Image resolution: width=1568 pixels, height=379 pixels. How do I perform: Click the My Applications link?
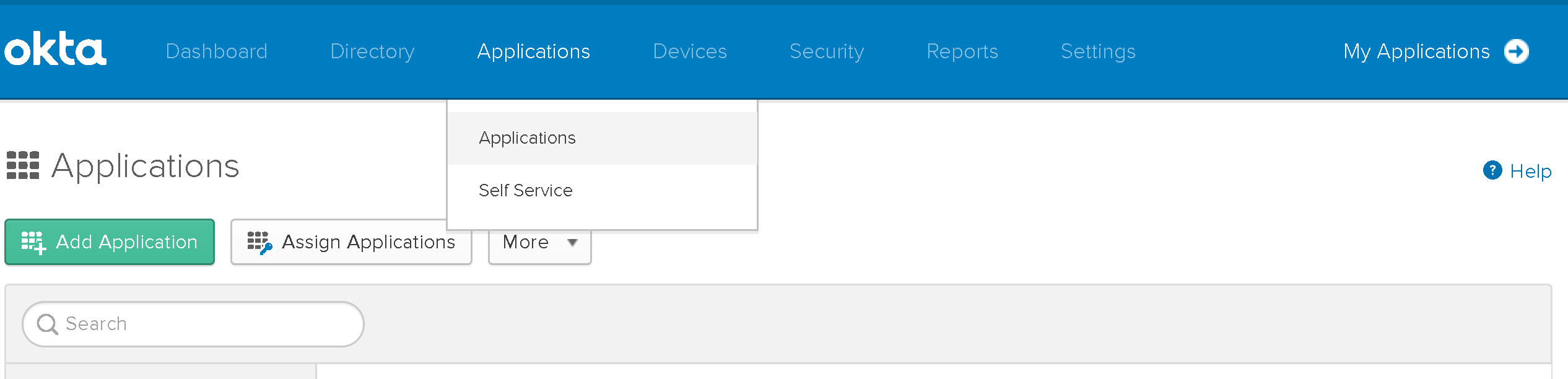[1416, 51]
